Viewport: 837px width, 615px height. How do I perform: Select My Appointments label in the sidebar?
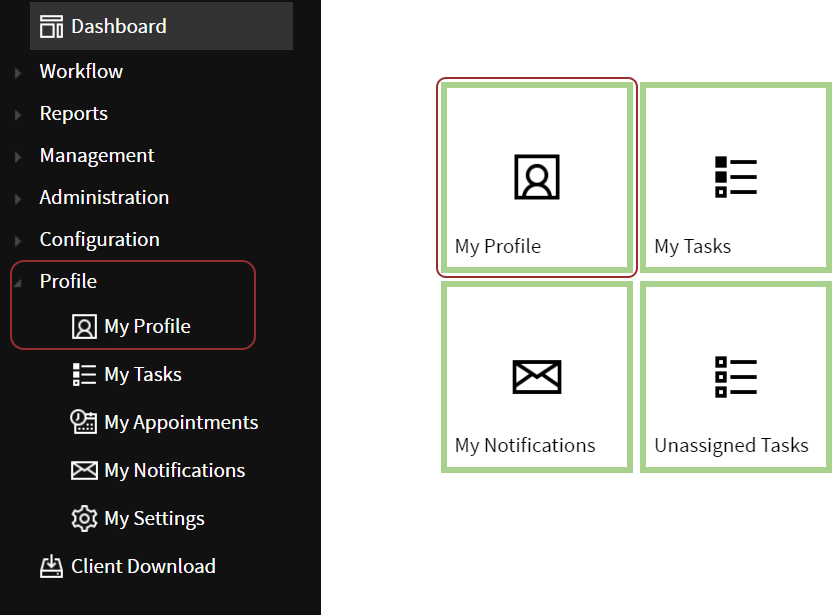tap(181, 422)
